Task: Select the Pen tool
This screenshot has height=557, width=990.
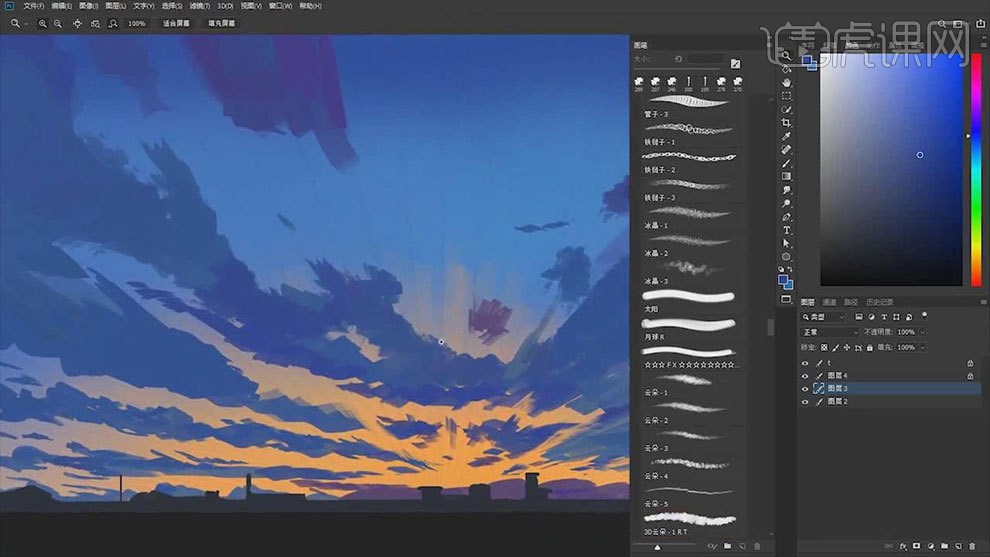Action: 786,217
